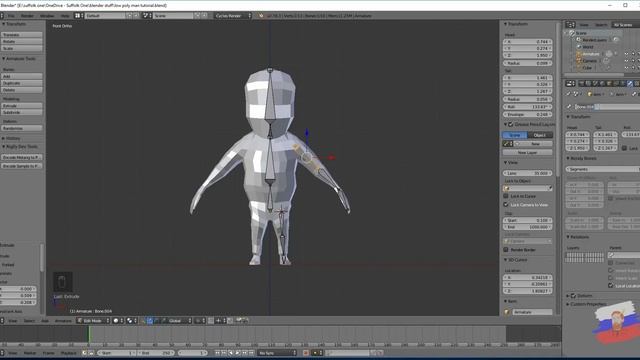640x360 pixels.
Task: Open the File menu
Action: (11, 16)
